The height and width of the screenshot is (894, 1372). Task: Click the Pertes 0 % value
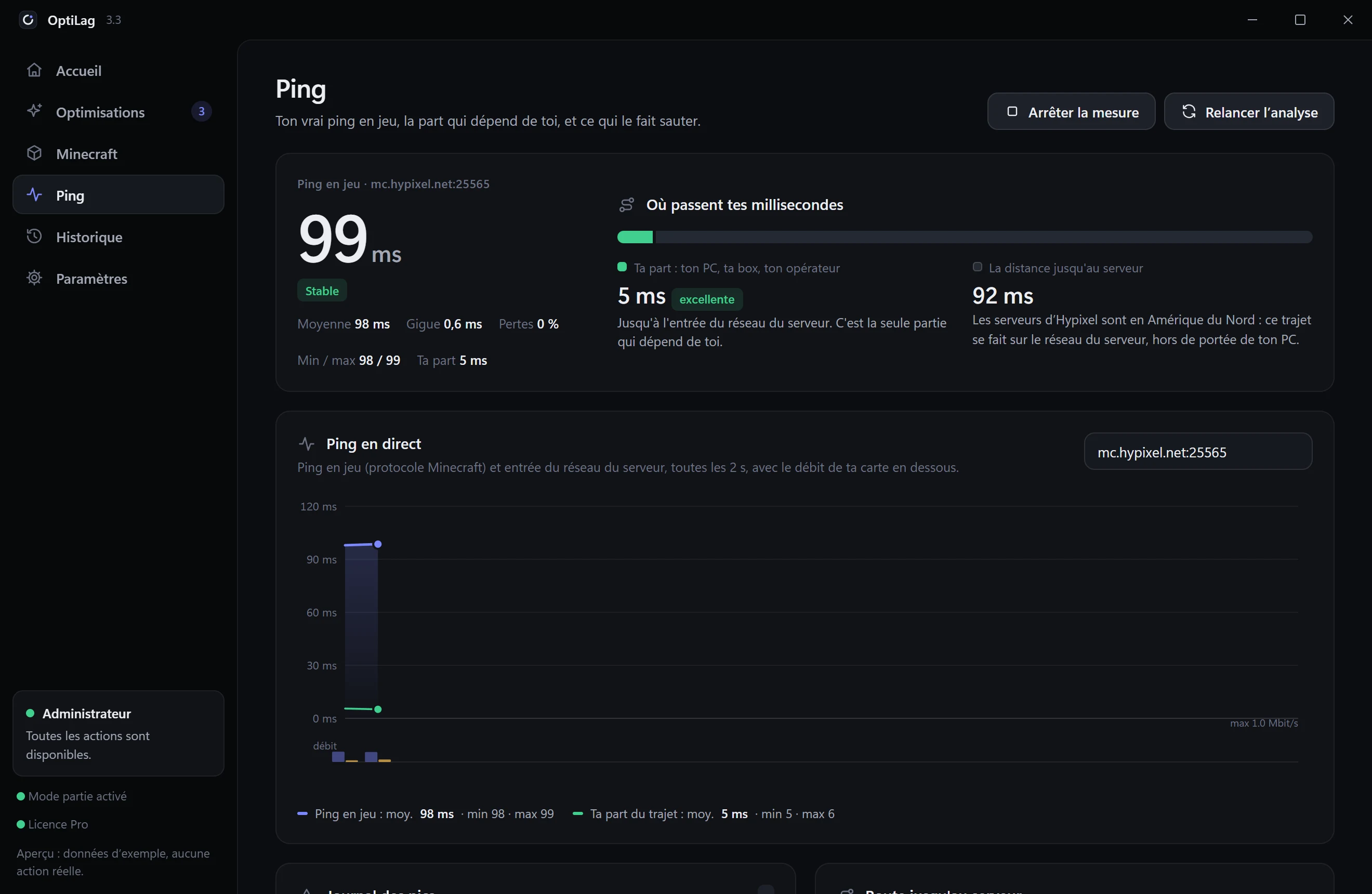click(529, 324)
